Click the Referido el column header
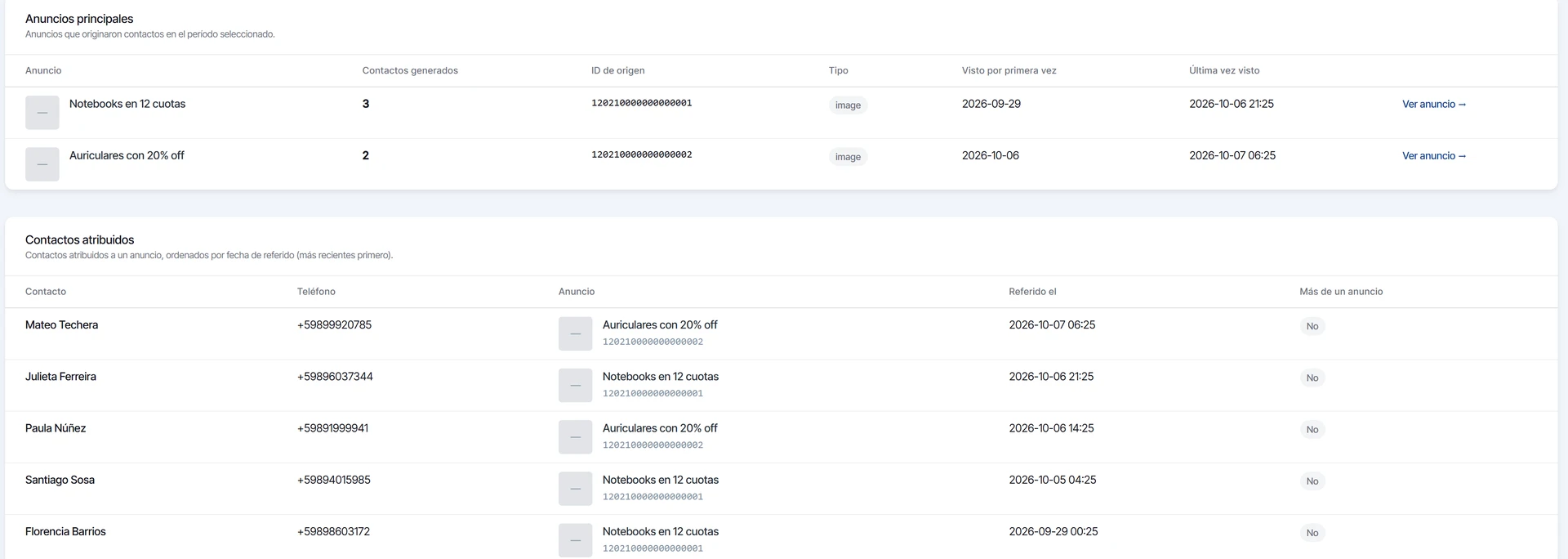The height and width of the screenshot is (559, 1568). 1032,291
